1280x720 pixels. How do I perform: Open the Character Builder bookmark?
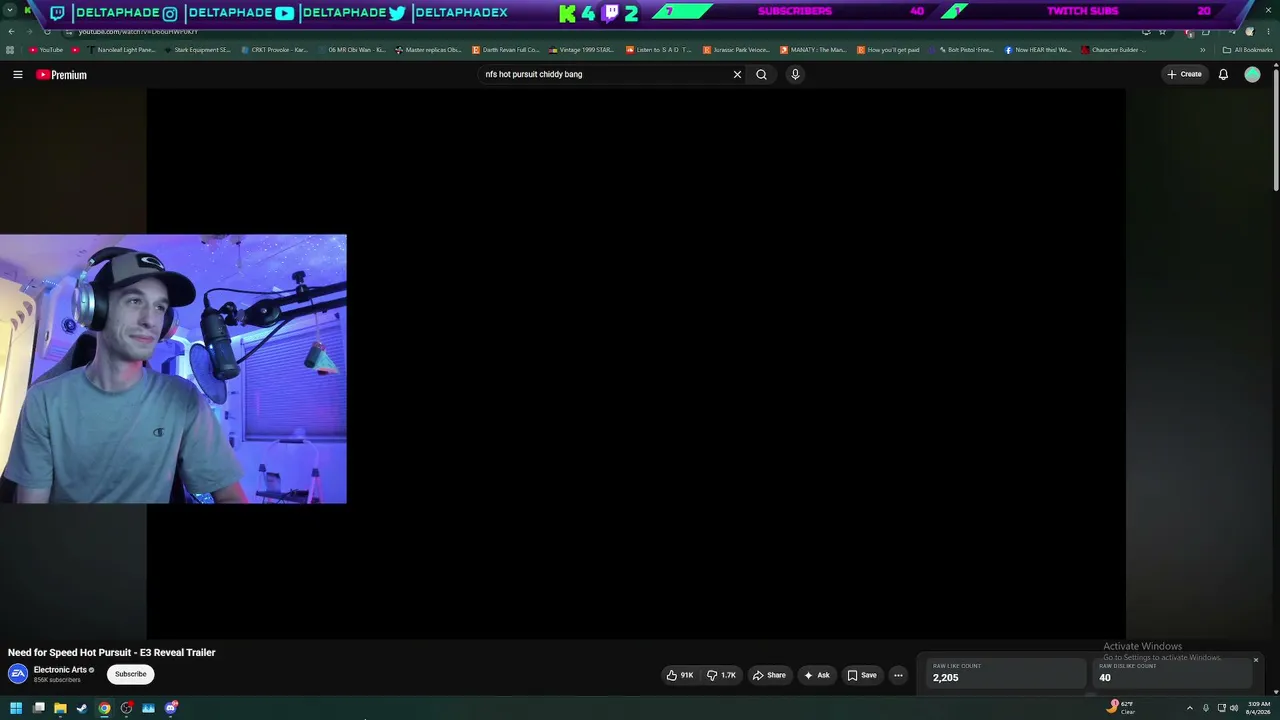coord(1114,50)
